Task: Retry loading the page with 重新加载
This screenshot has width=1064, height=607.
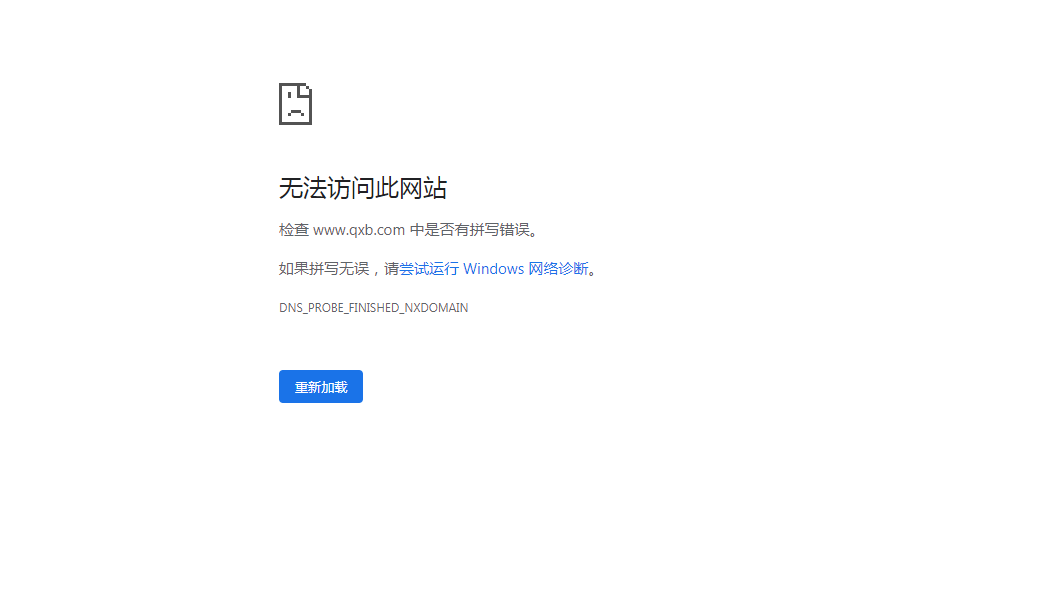Action: point(320,386)
